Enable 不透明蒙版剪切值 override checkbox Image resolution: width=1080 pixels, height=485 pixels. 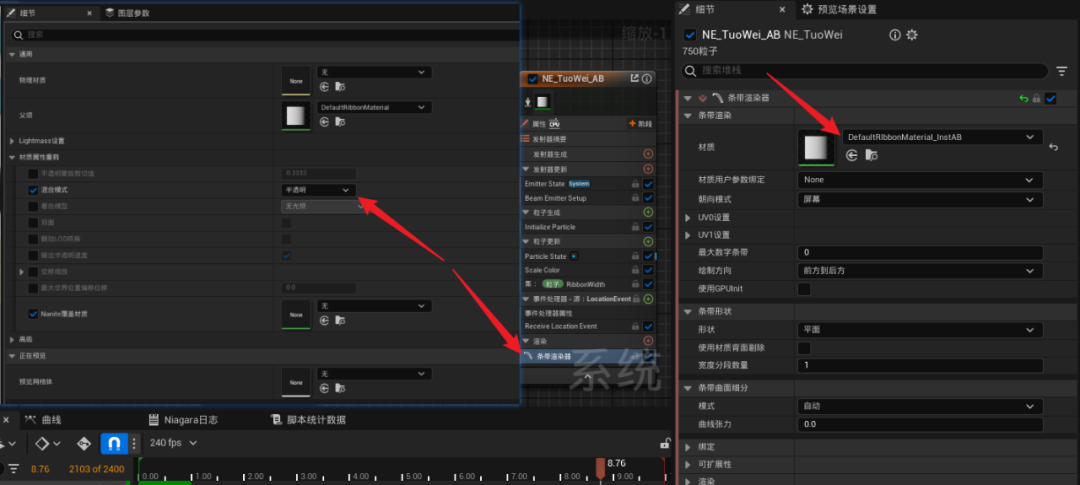click(x=33, y=174)
